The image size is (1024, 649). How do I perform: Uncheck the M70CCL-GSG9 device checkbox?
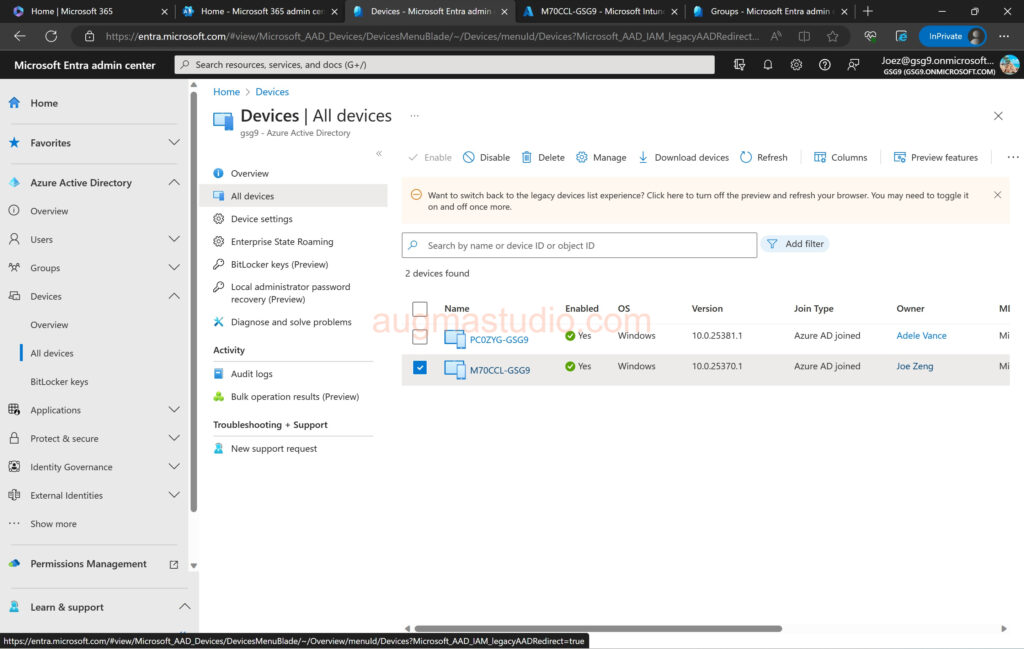click(420, 367)
